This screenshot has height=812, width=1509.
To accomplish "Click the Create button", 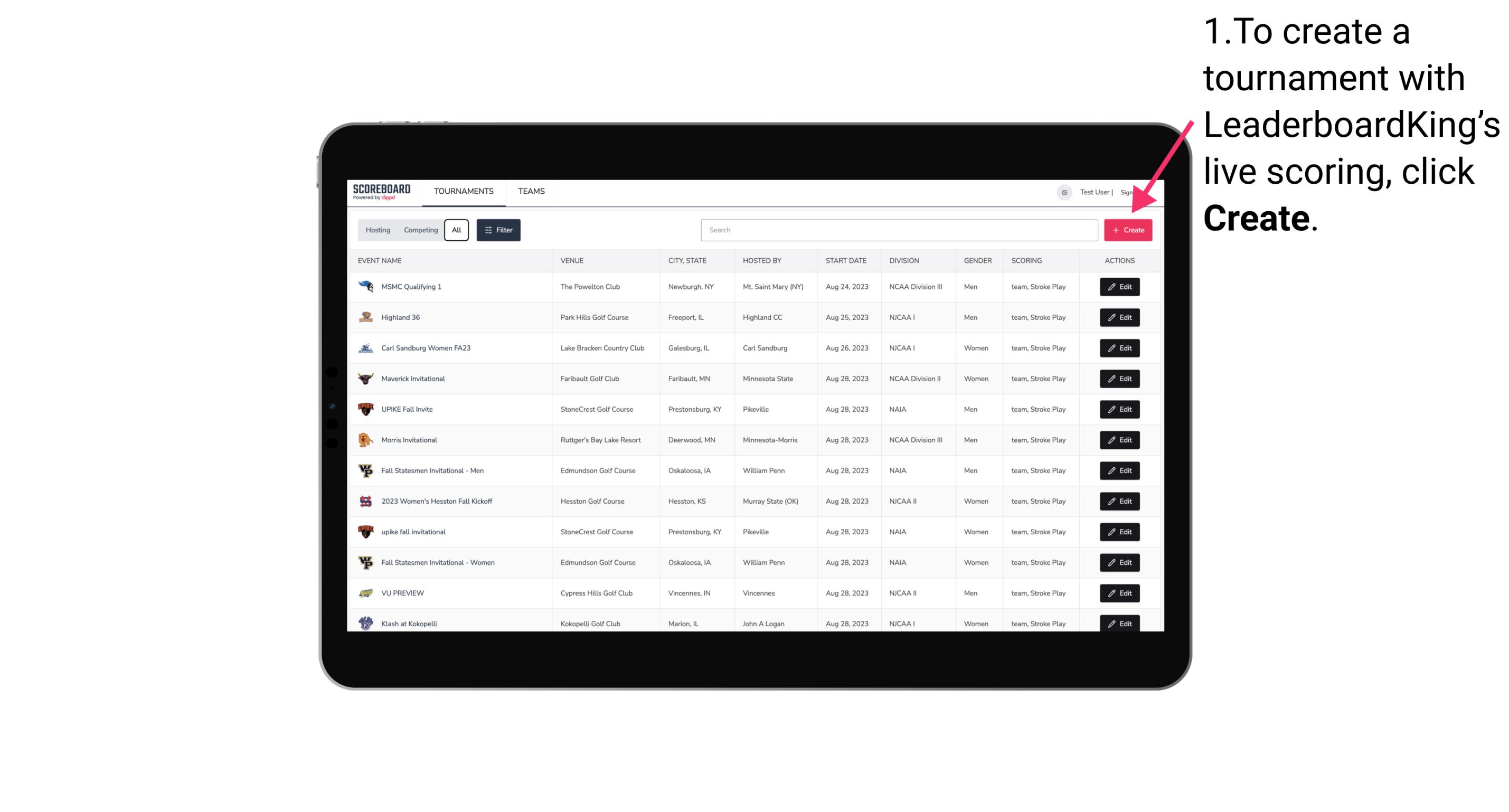I will tap(1128, 229).
